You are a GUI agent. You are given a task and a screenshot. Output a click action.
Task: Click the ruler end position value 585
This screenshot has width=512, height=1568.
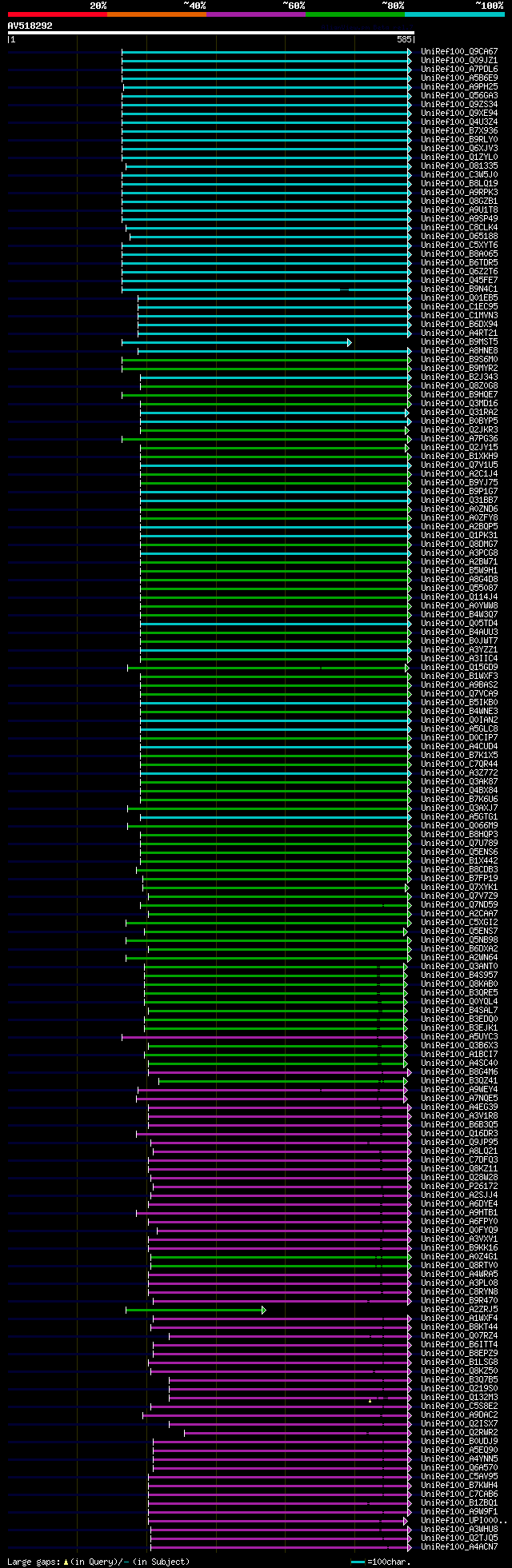(x=404, y=39)
